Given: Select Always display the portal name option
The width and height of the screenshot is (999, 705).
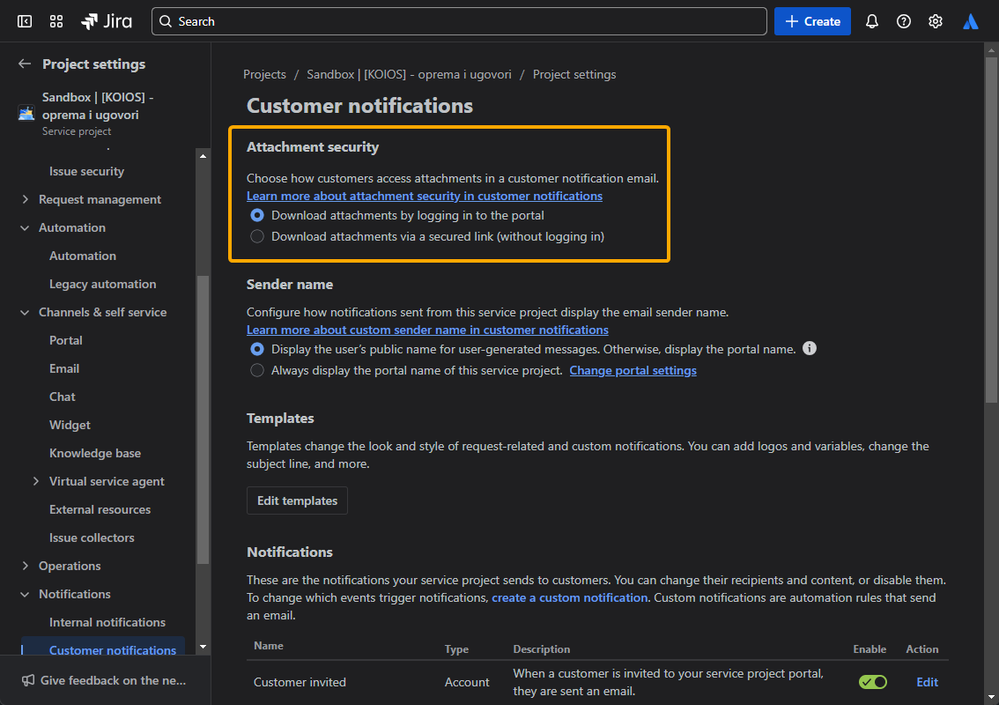Looking at the screenshot, I should [258, 370].
